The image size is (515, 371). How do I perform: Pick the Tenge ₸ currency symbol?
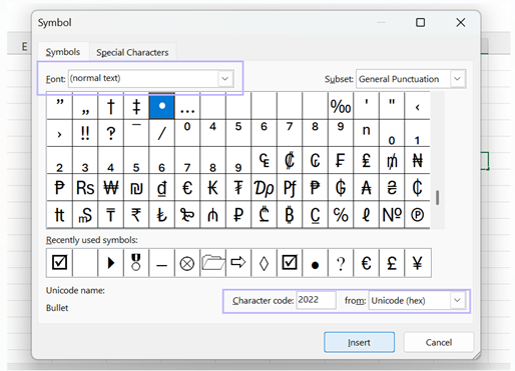coord(111,215)
